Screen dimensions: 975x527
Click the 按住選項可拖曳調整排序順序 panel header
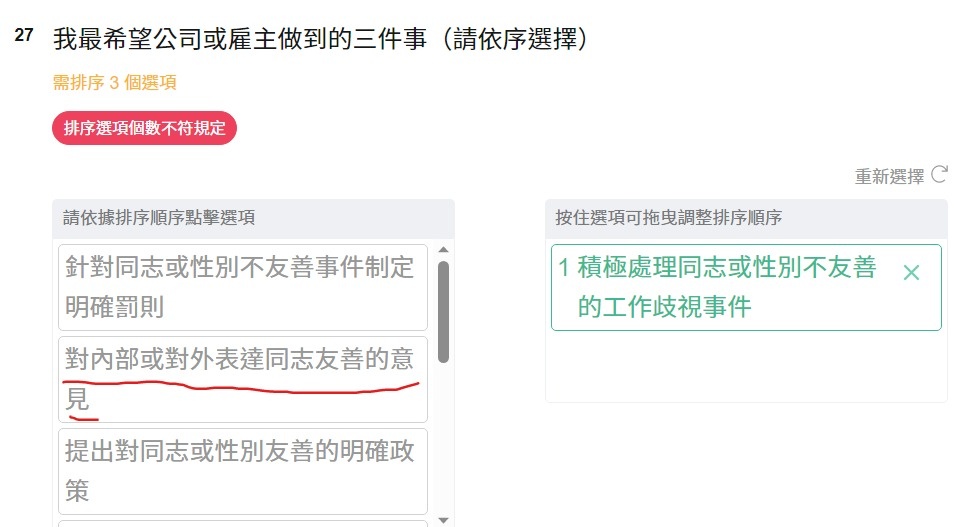click(x=746, y=218)
